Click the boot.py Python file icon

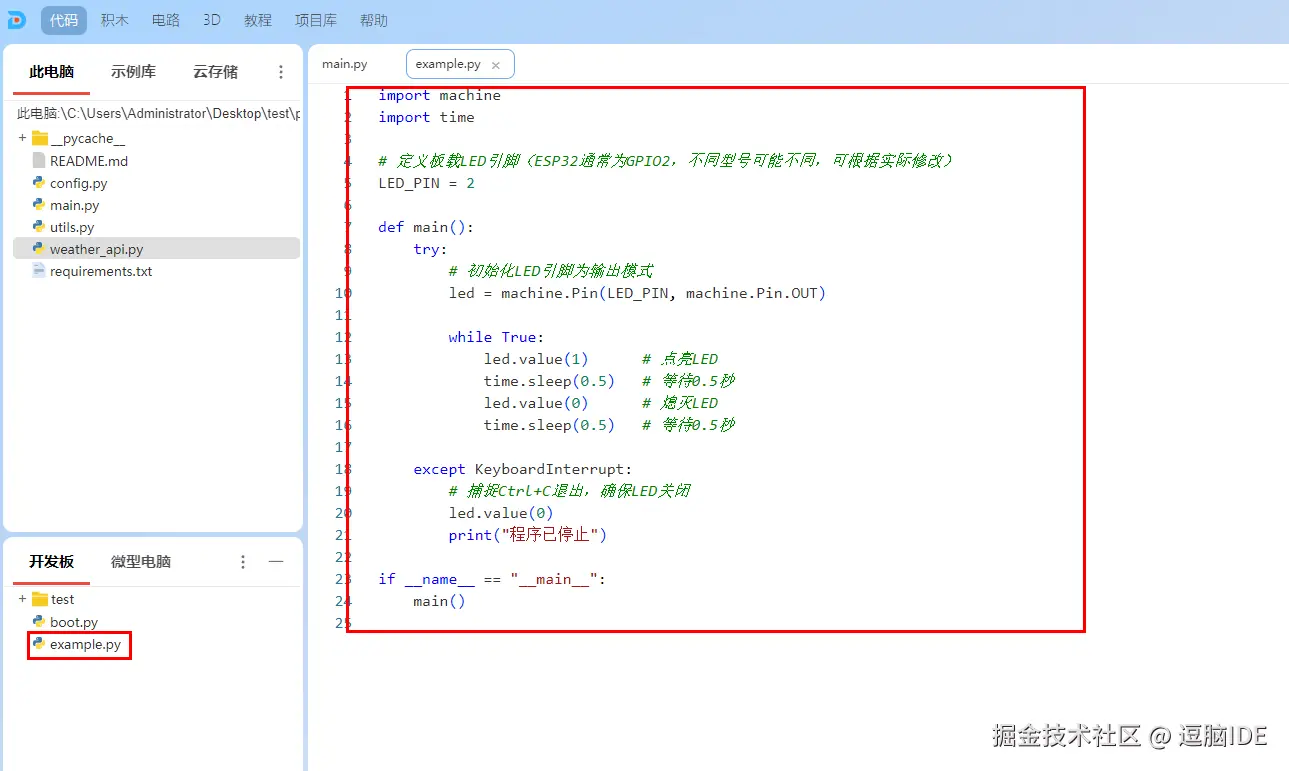[39, 622]
